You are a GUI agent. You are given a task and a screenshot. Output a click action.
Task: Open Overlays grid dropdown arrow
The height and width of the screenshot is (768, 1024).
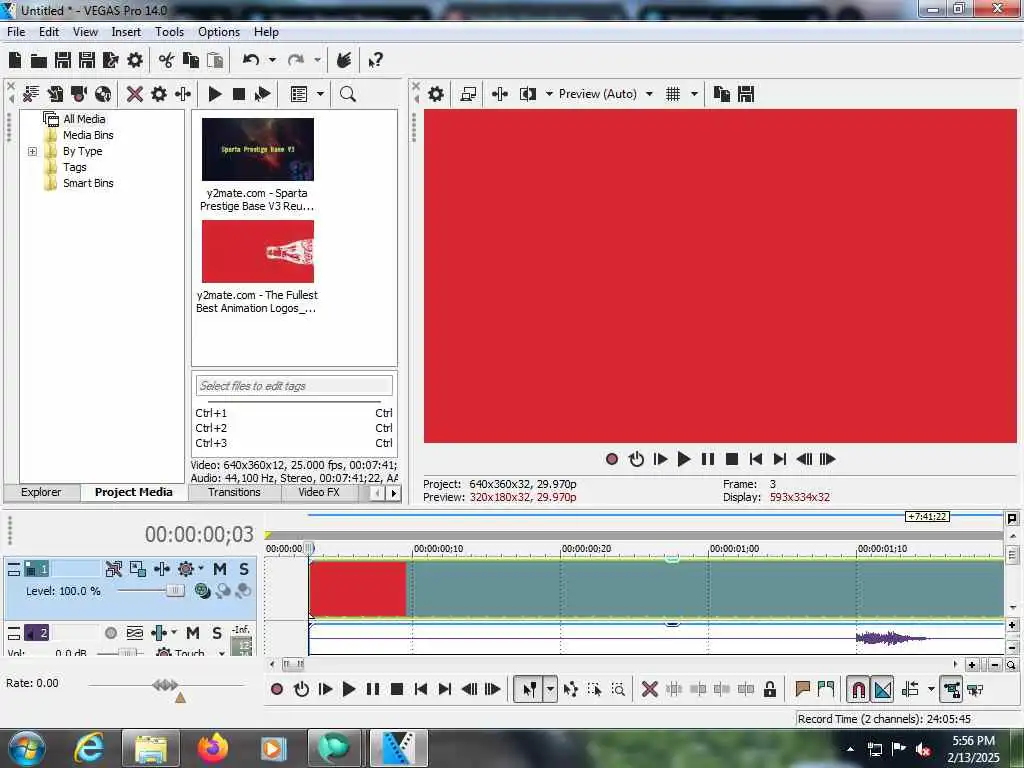coord(694,94)
